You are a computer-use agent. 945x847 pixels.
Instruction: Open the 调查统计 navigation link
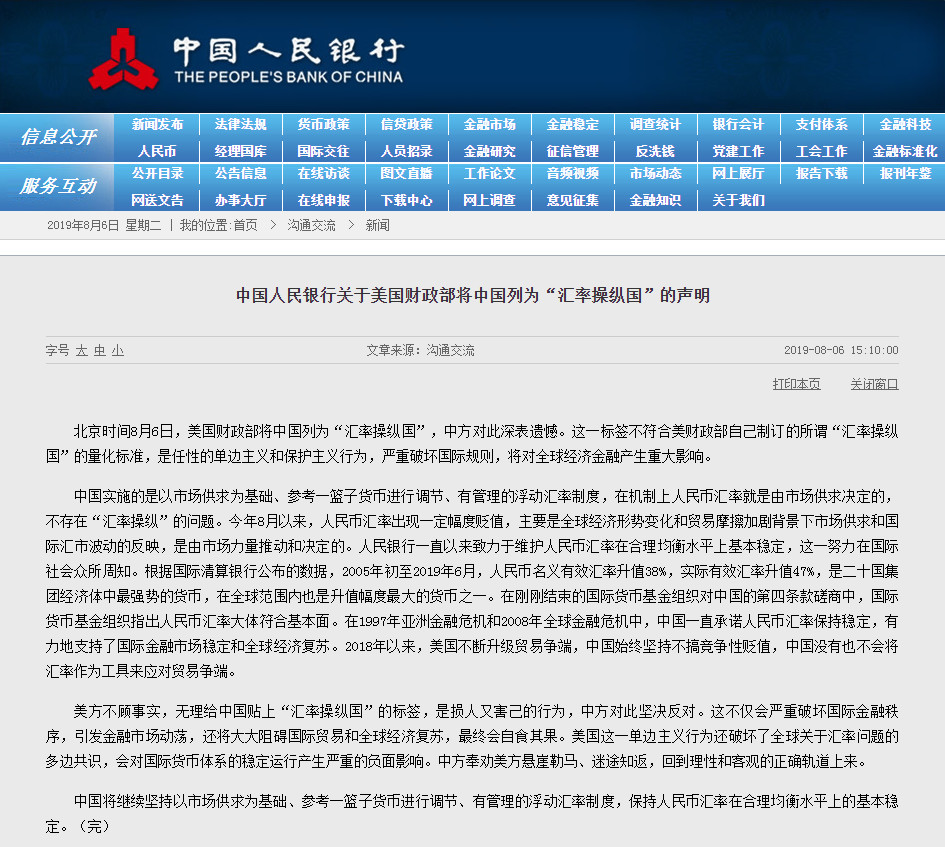655,125
